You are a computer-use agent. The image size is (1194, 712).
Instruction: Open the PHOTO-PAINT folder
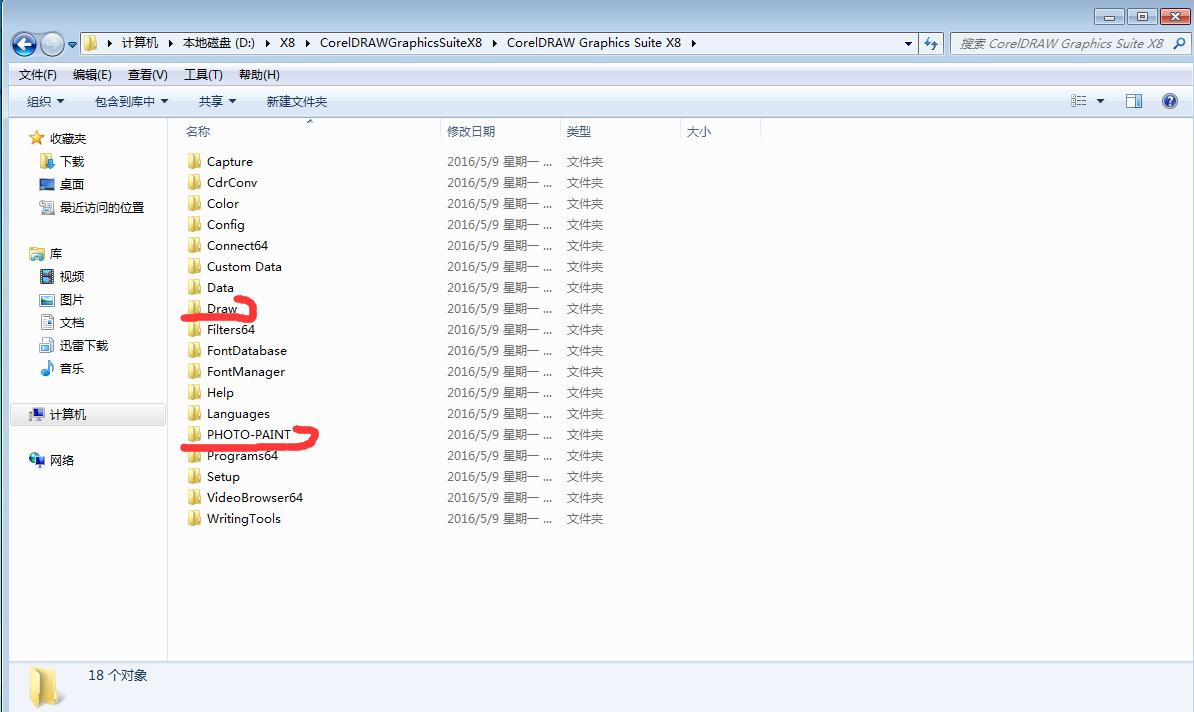click(247, 434)
